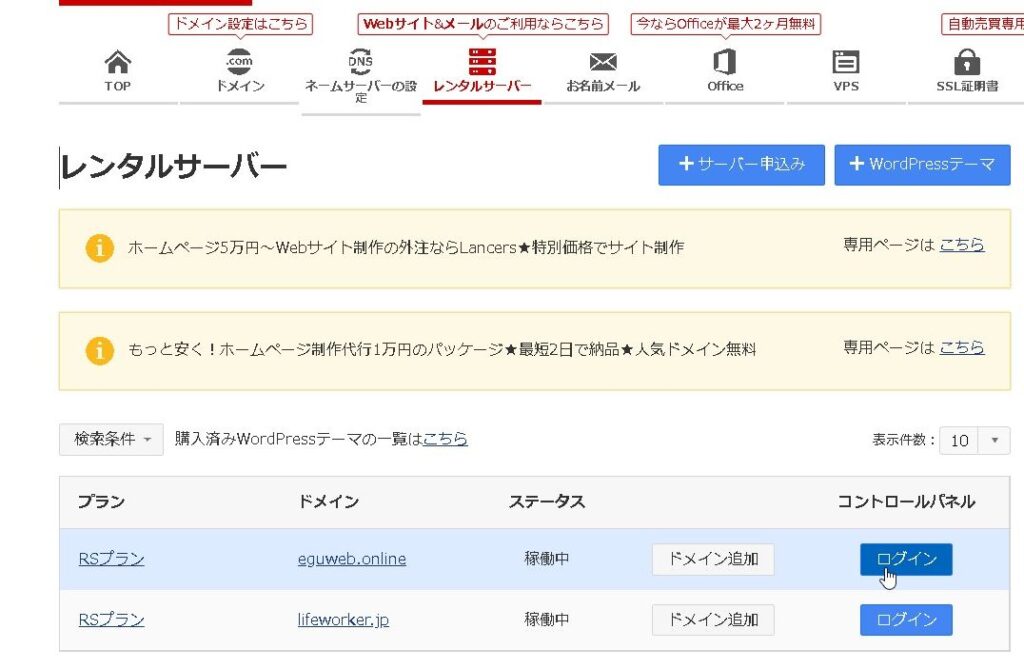
Task: Click ドメイン追加 for eguweb.online row
Action: click(x=713, y=559)
